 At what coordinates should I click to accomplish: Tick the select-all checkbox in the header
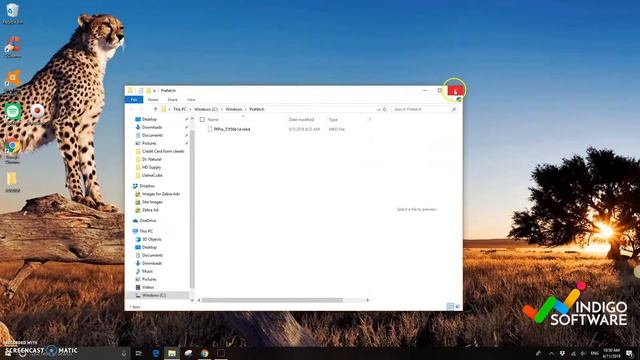tap(202, 120)
